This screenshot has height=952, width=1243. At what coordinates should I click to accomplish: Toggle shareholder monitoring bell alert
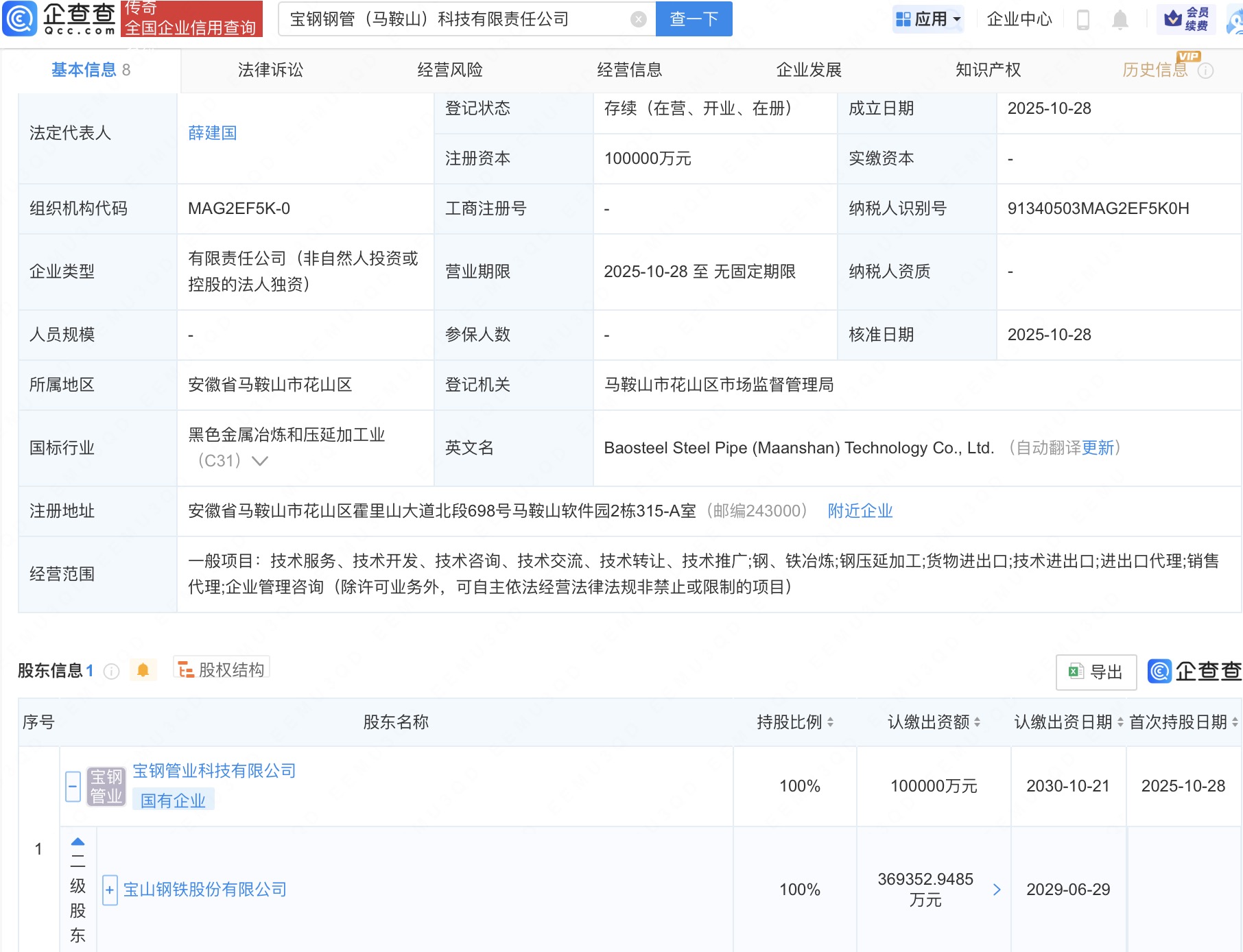pos(143,670)
